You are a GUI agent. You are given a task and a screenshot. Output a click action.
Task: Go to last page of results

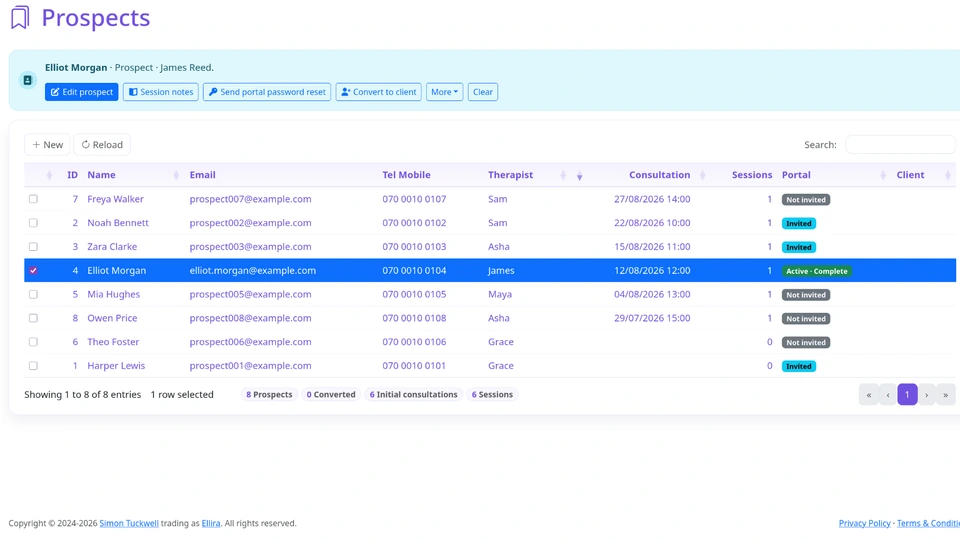pyautogui.click(x=945, y=395)
